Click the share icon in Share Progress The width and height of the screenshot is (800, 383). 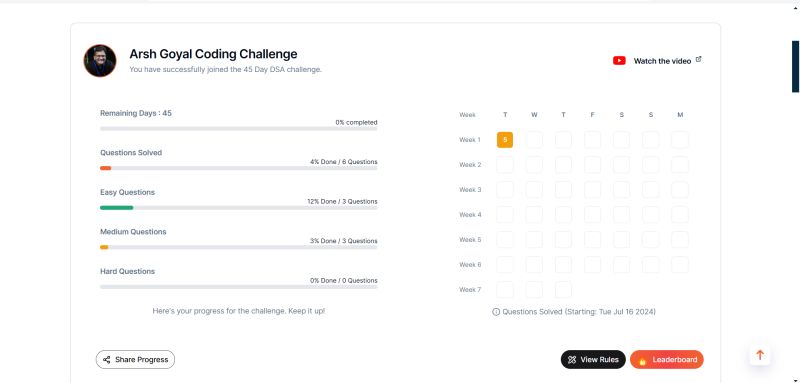tap(107, 360)
